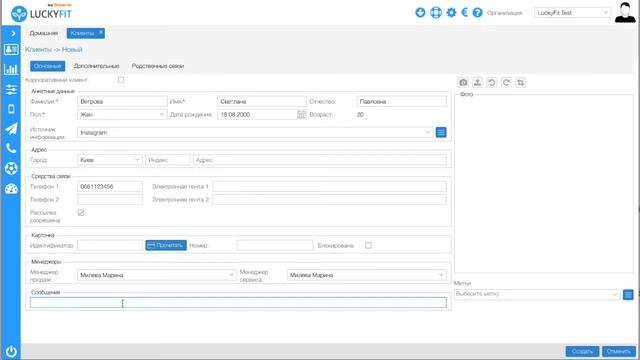640x360 pixels.
Task: Click the Отменить button
Action: point(619,351)
